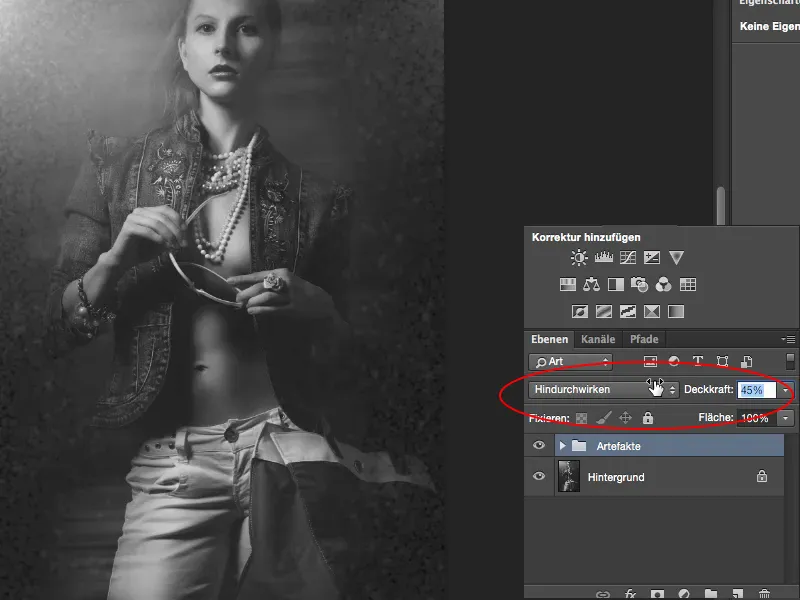Hide the Artefakte group via eye icon

coord(539,445)
